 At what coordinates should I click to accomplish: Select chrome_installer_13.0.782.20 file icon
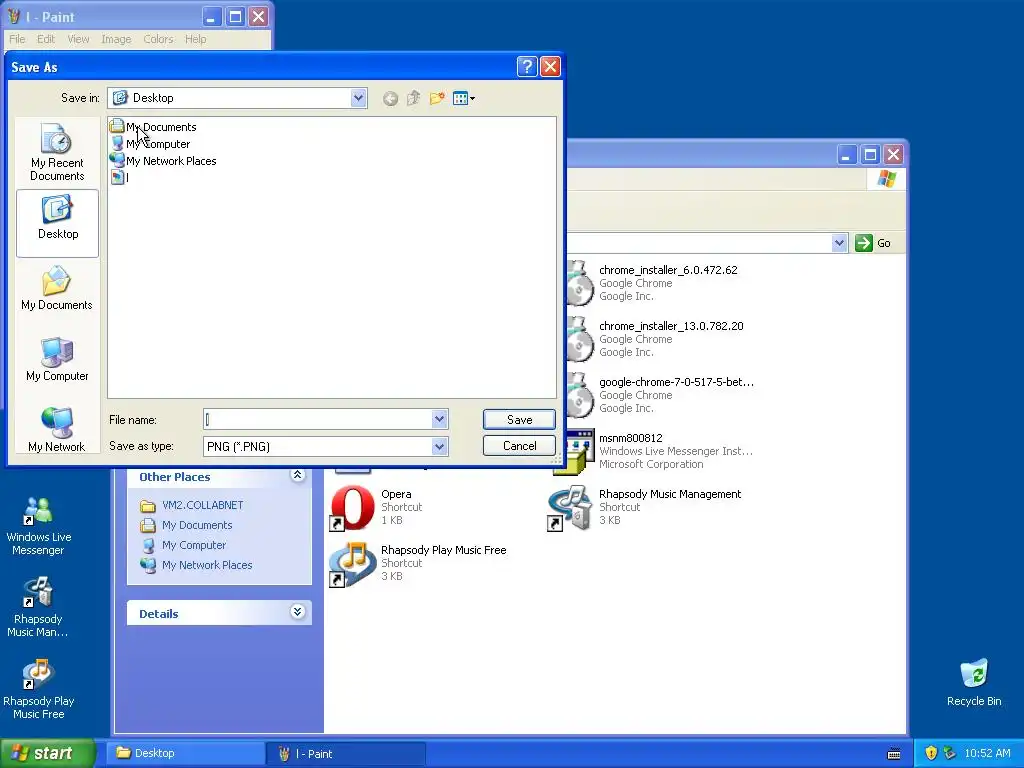580,340
